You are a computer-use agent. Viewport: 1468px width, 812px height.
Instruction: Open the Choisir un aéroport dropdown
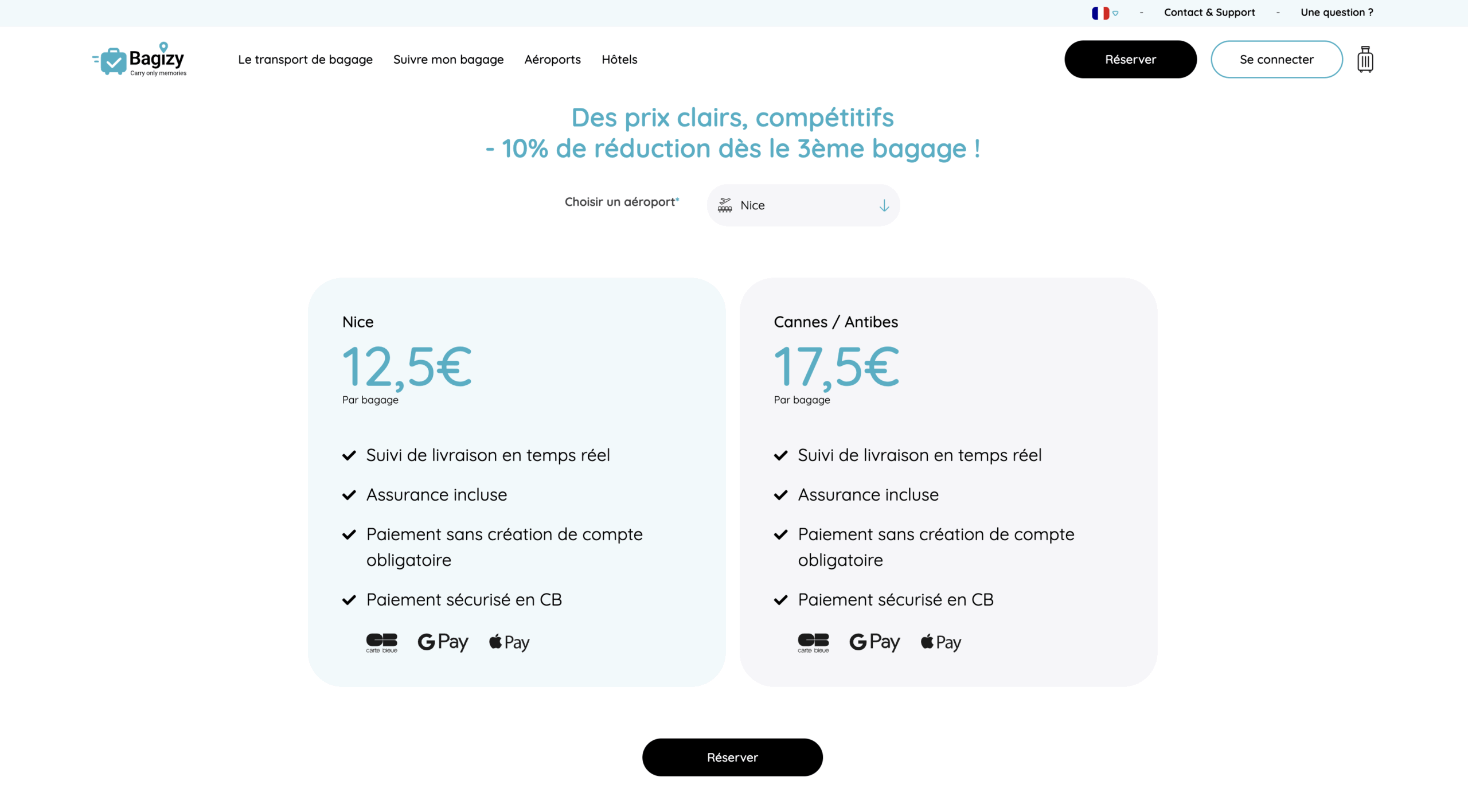click(x=803, y=205)
